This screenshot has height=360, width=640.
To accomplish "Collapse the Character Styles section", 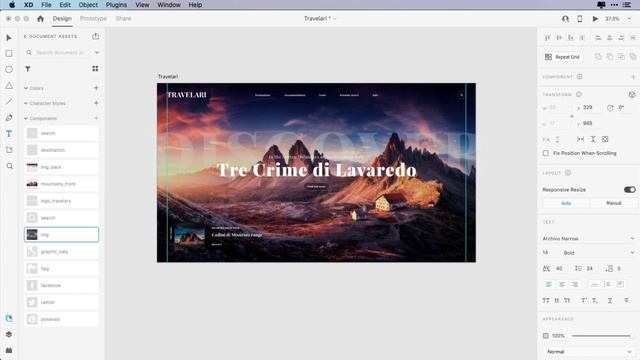I will click(26, 103).
